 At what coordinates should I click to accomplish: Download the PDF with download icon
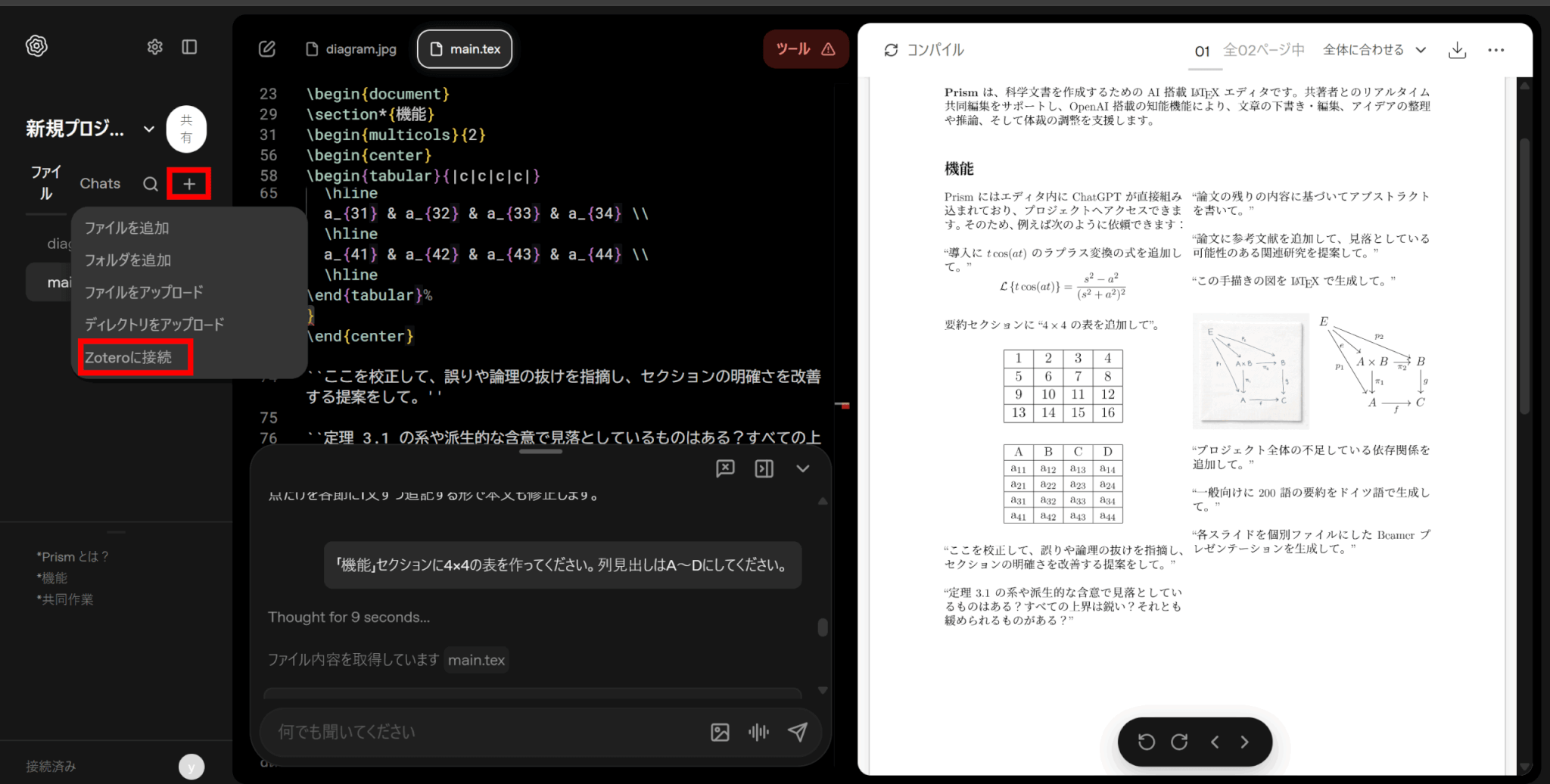click(x=1457, y=50)
